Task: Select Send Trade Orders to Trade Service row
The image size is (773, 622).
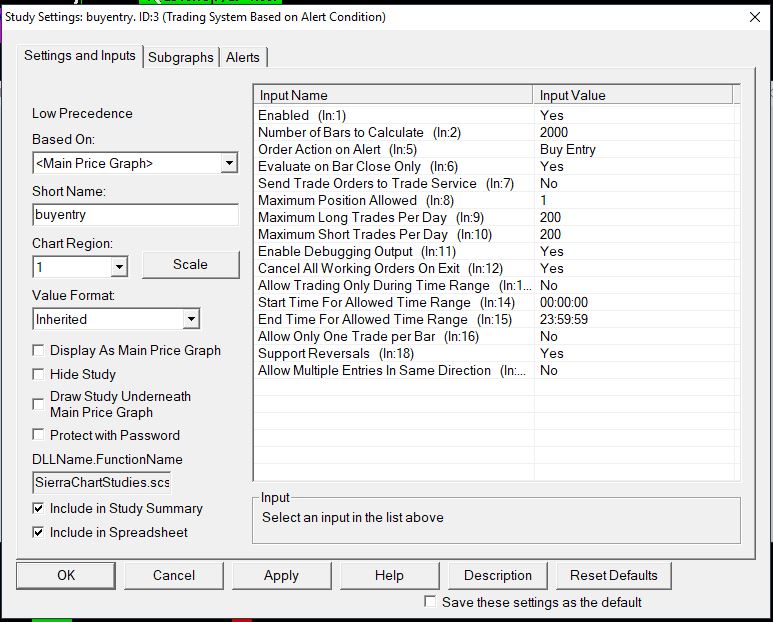Action: (x=394, y=183)
